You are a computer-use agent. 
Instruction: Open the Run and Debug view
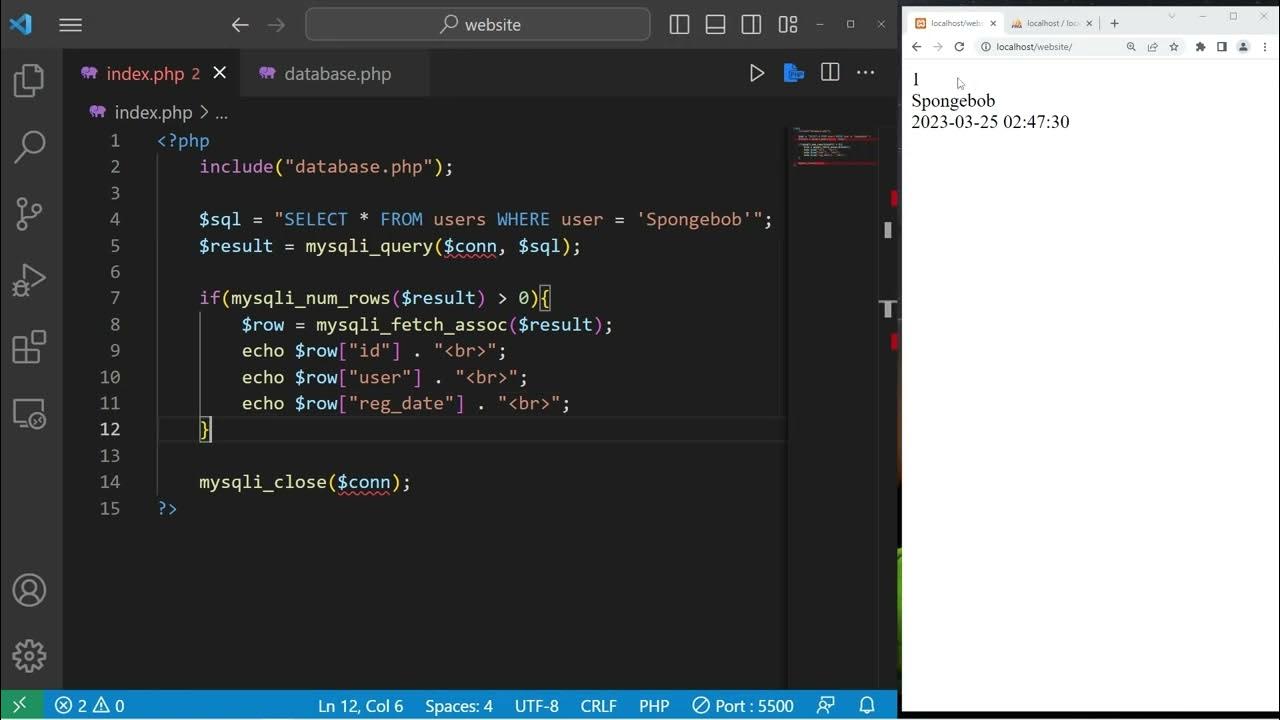coord(29,280)
